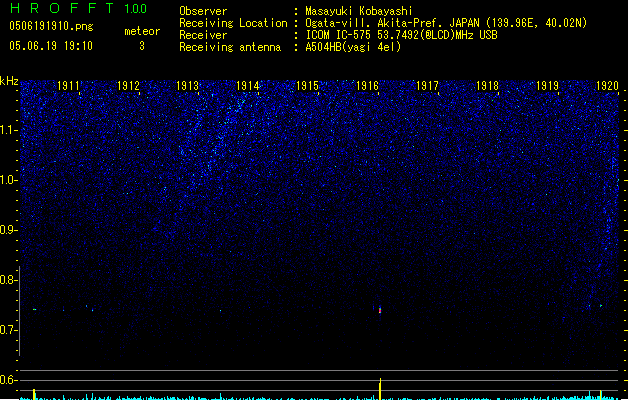Viewport: 629px width, 400px height.
Task: Click the meteor label
Action: (142, 31)
